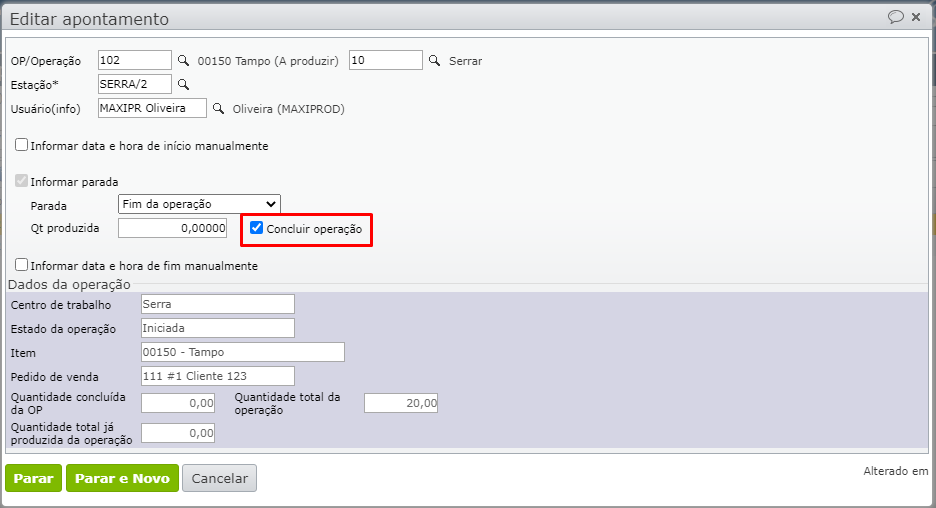Click the Usuário field with MAXIPR Oliveira
Viewport: 936px width, 508px height.
pos(152,108)
